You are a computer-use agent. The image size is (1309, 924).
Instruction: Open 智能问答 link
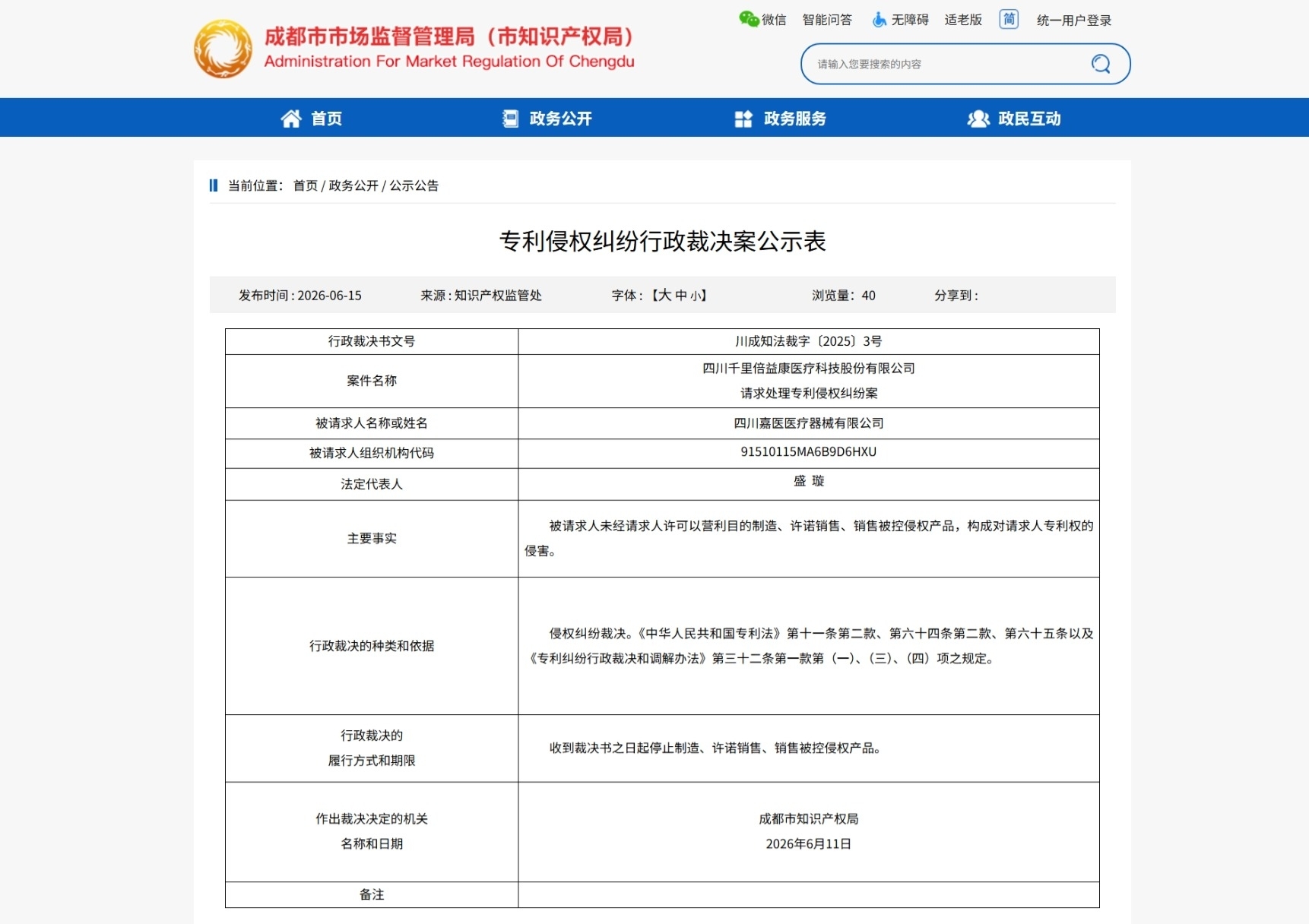(827, 20)
